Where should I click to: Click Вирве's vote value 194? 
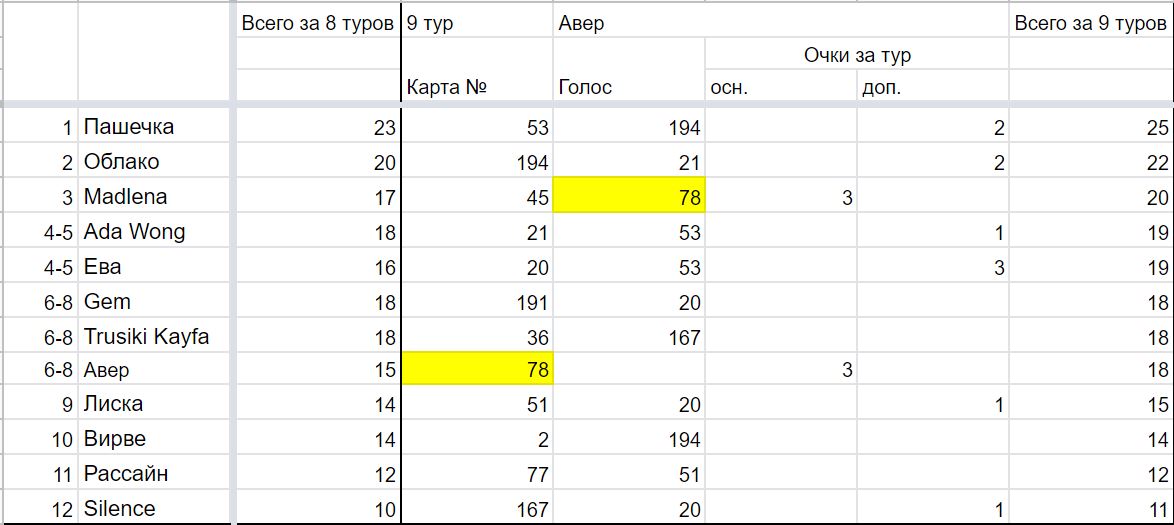[x=629, y=439]
